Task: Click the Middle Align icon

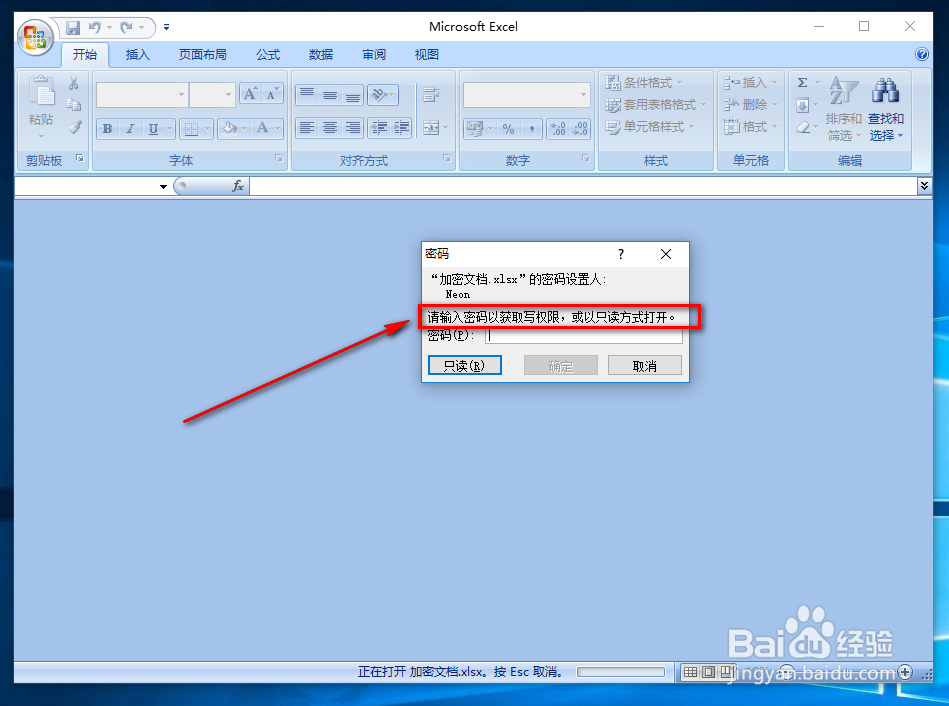Action: tap(330, 94)
